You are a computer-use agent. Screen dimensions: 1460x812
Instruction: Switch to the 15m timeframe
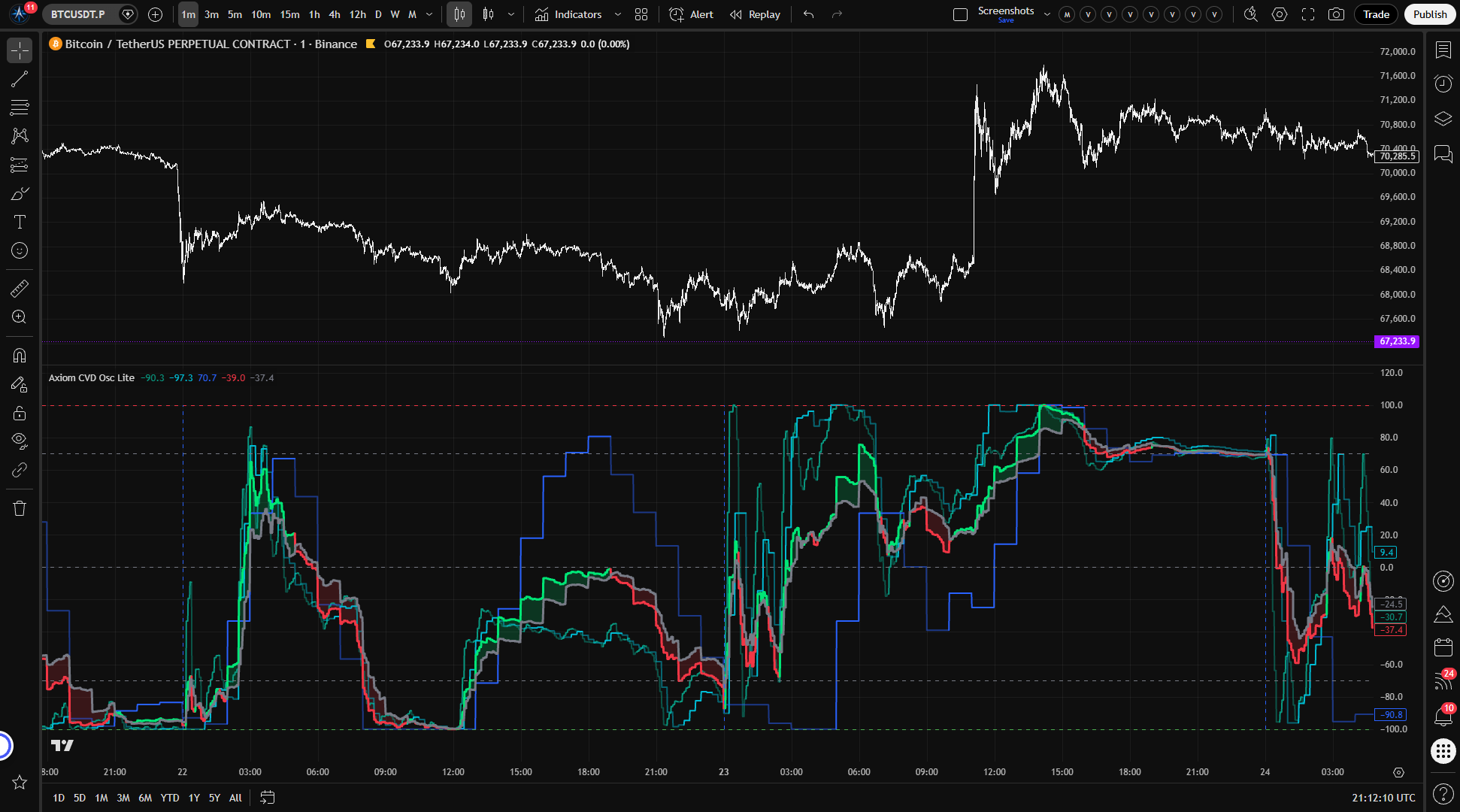coord(289,14)
